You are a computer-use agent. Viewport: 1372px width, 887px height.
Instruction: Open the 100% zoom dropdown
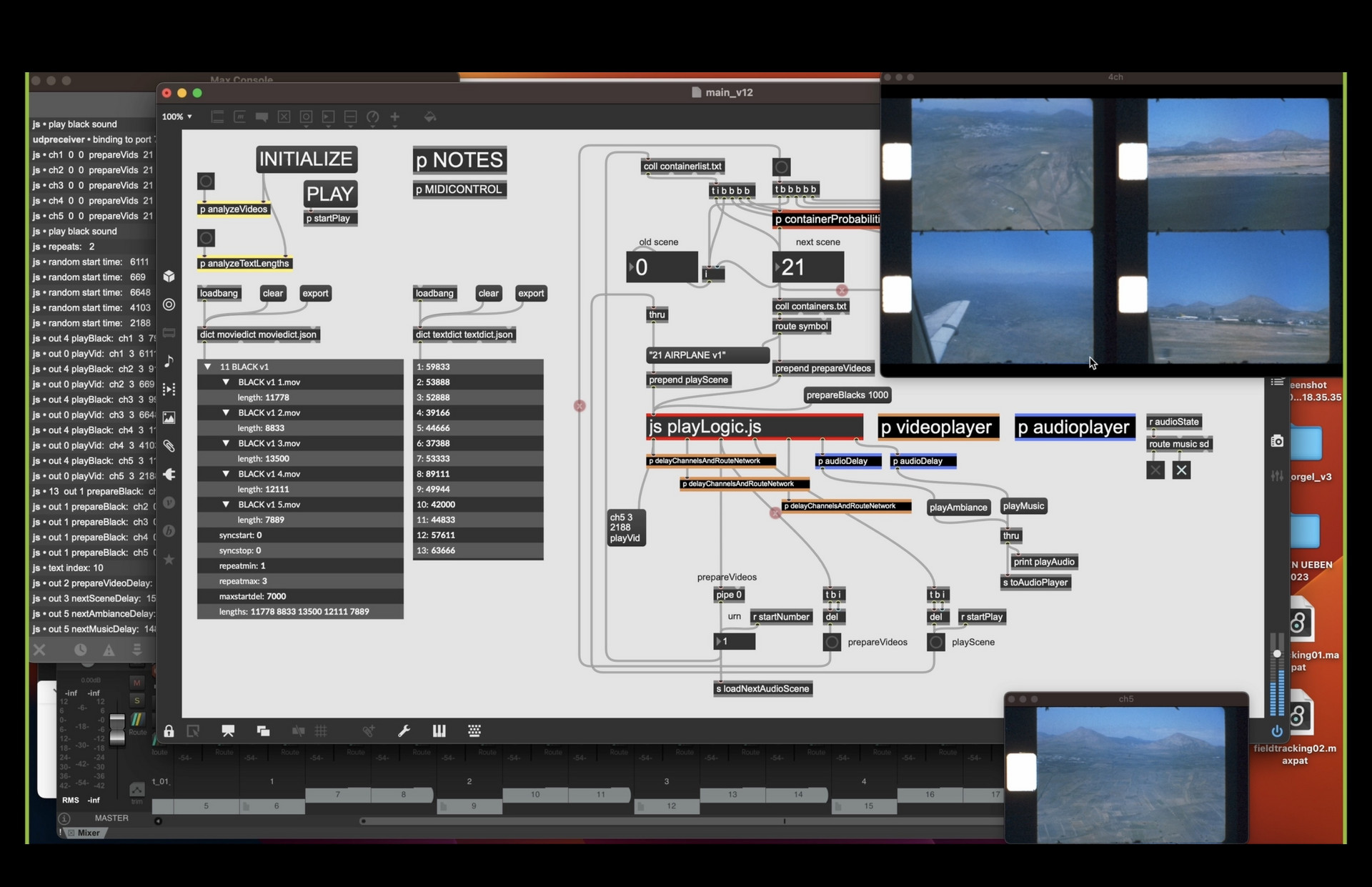(177, 117)
